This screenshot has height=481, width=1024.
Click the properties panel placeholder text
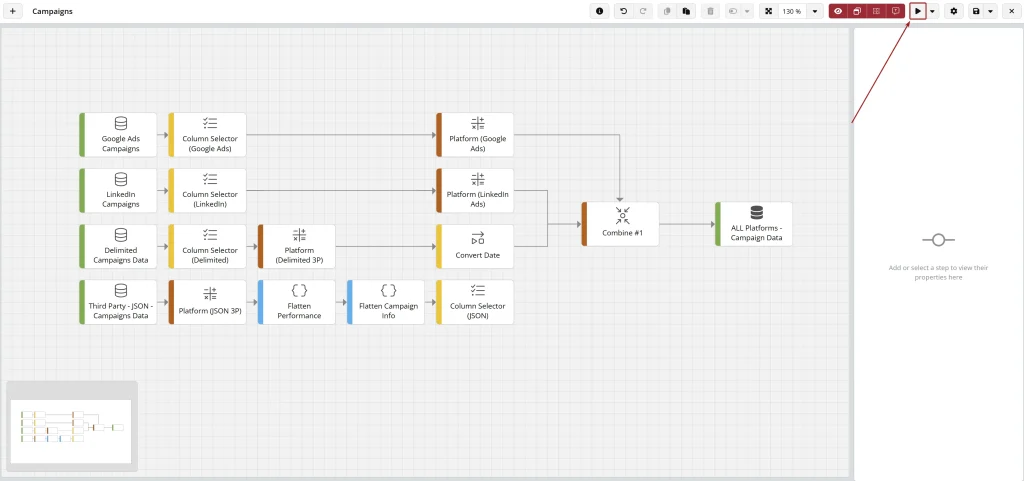(x=938, y=273)
